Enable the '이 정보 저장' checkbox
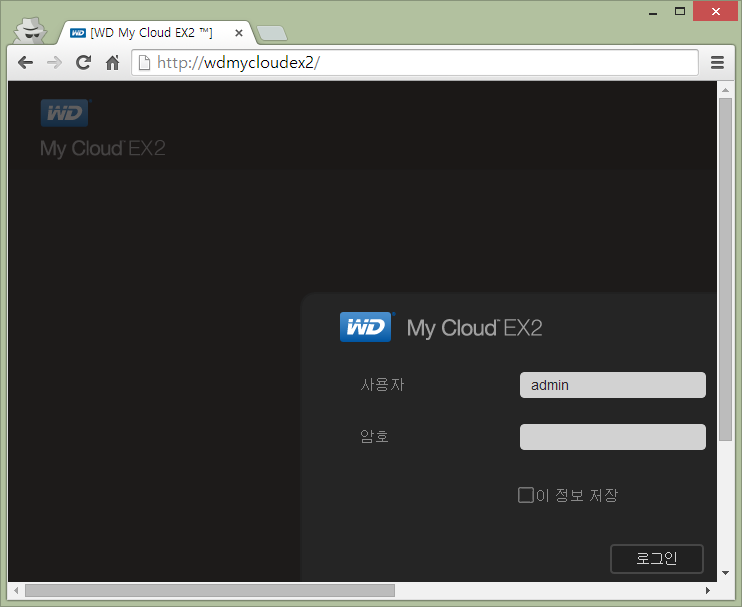The height and width of the screenshot is (607, 742). pyautogui.click(x=526, y=495)
